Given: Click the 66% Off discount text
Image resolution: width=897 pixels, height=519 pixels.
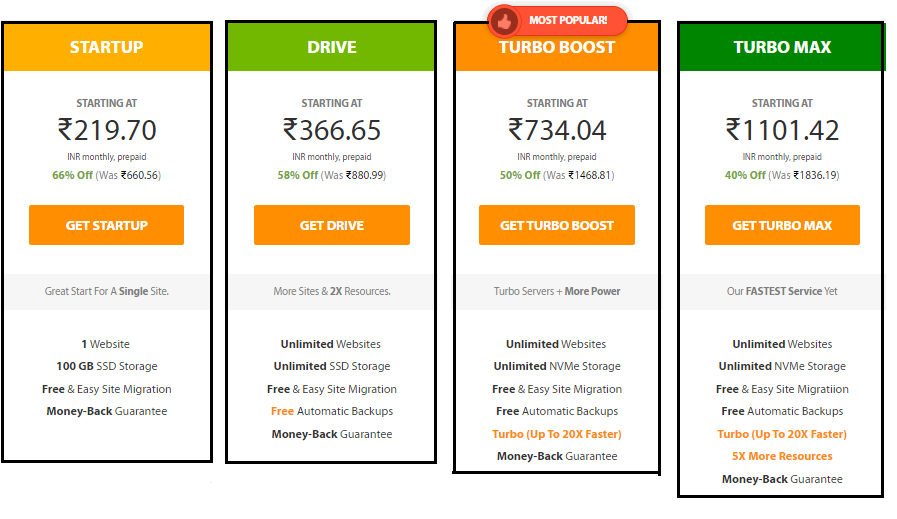Looking at the screenshot, I should pos(72,175).
